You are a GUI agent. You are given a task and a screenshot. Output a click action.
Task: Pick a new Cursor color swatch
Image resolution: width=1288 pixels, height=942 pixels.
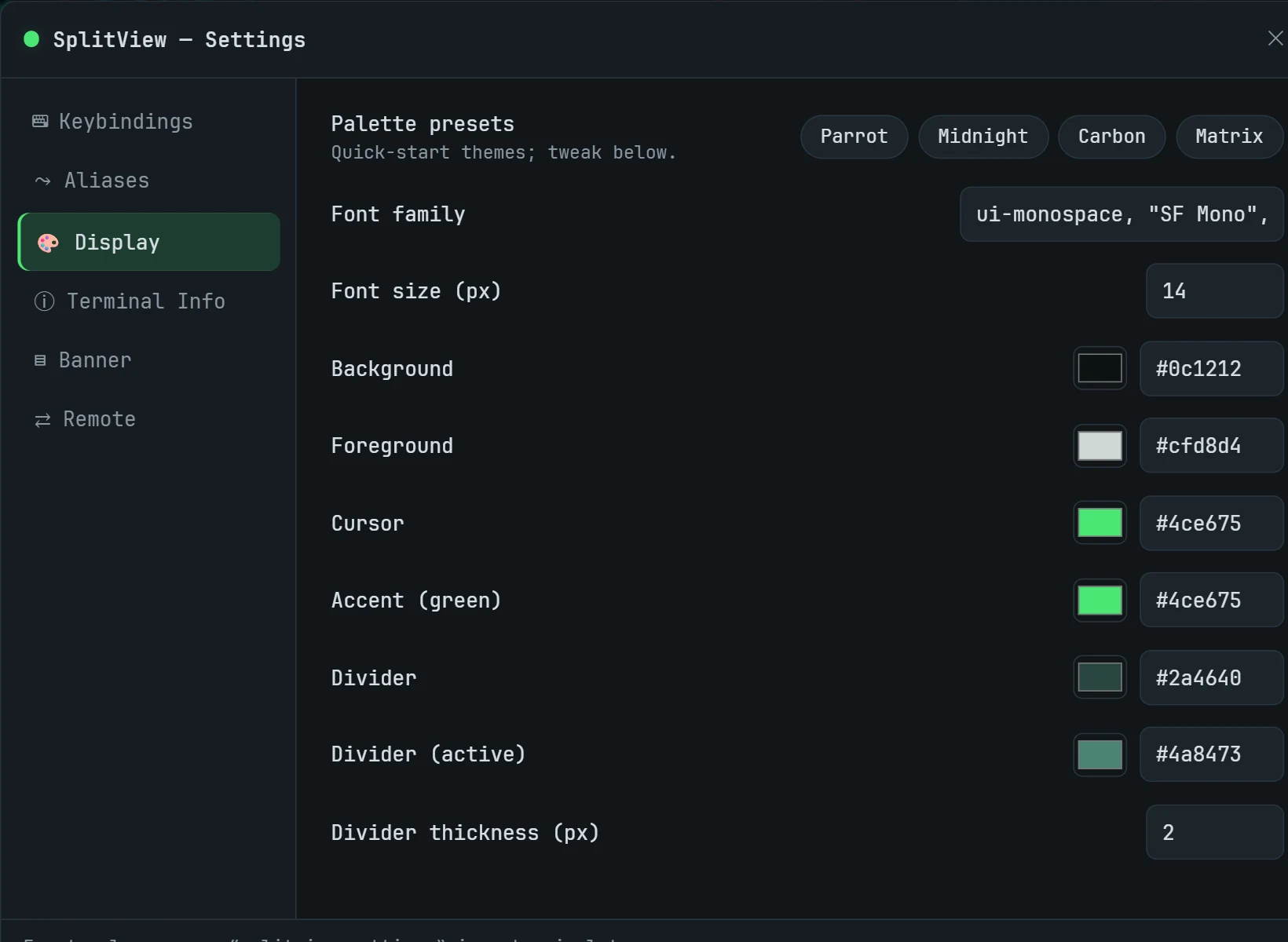[1100, 523]
